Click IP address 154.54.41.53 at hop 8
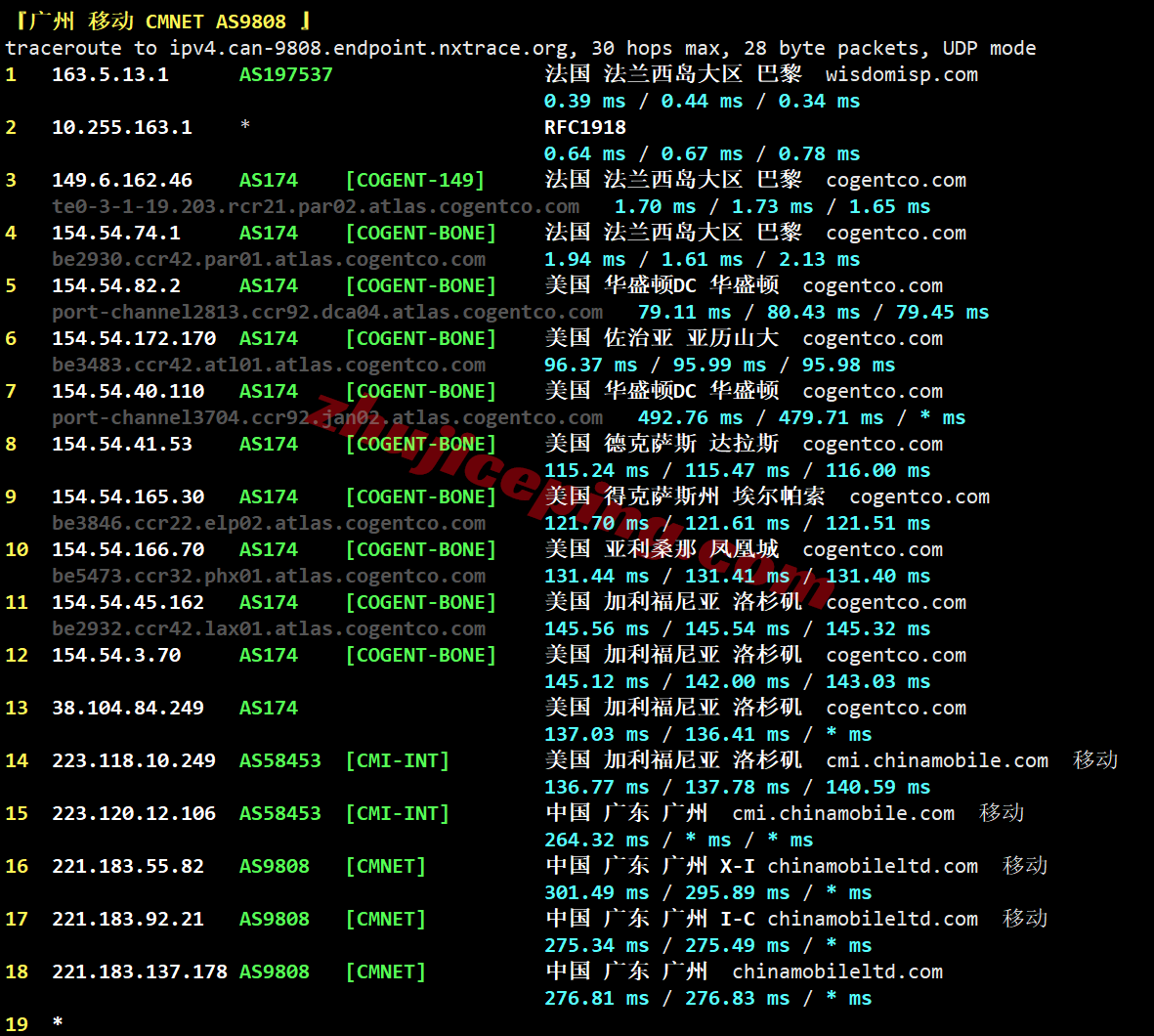 click(x=121, y=444)
